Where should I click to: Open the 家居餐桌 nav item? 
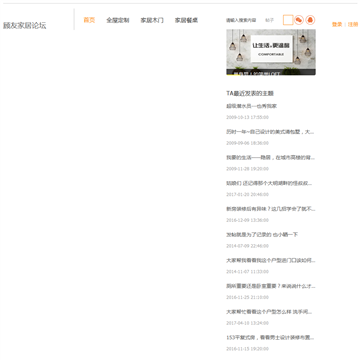186,20
